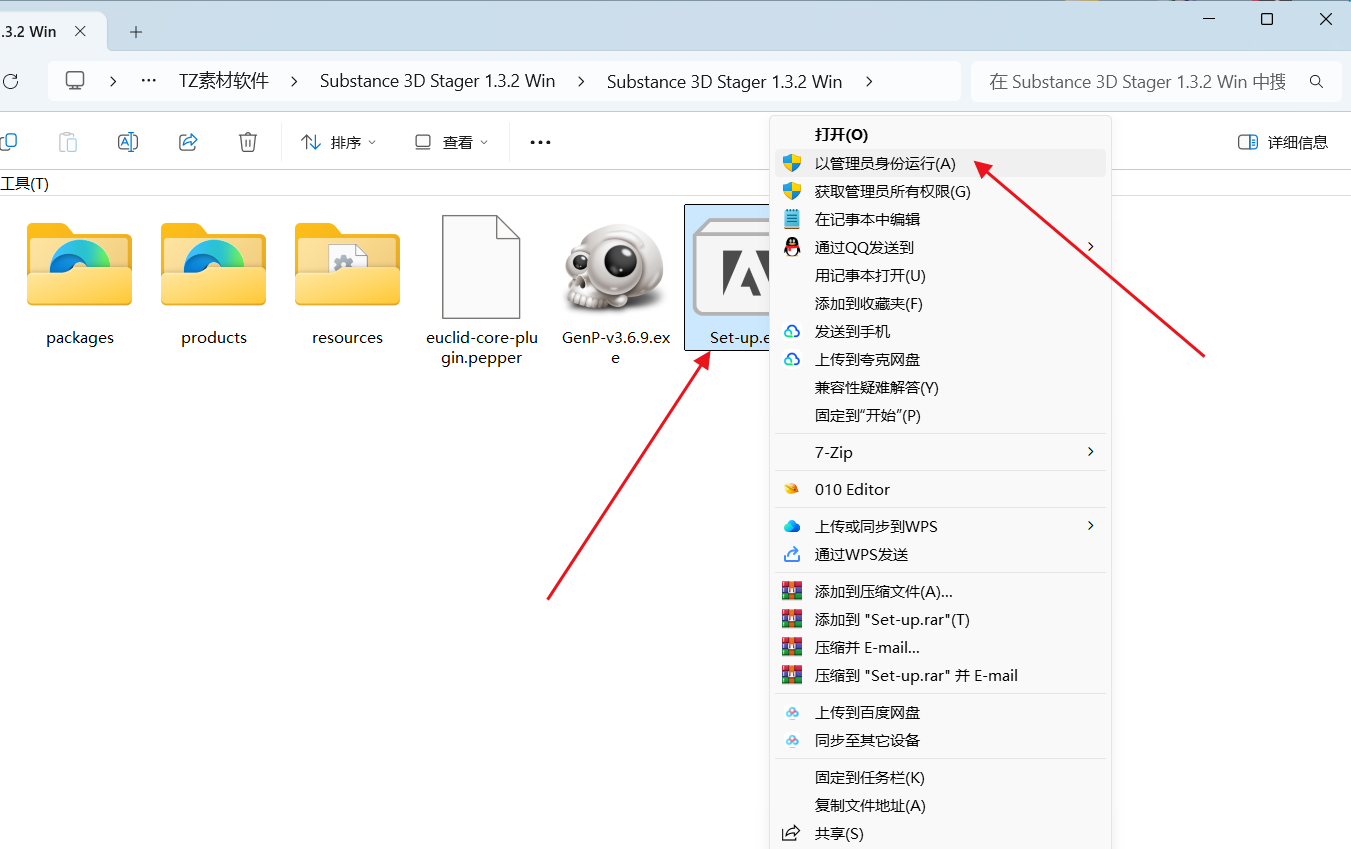Viewport: 1351px width, 849px height.
Task: Maximize the File Explorer window
Action: [1267, 19]
